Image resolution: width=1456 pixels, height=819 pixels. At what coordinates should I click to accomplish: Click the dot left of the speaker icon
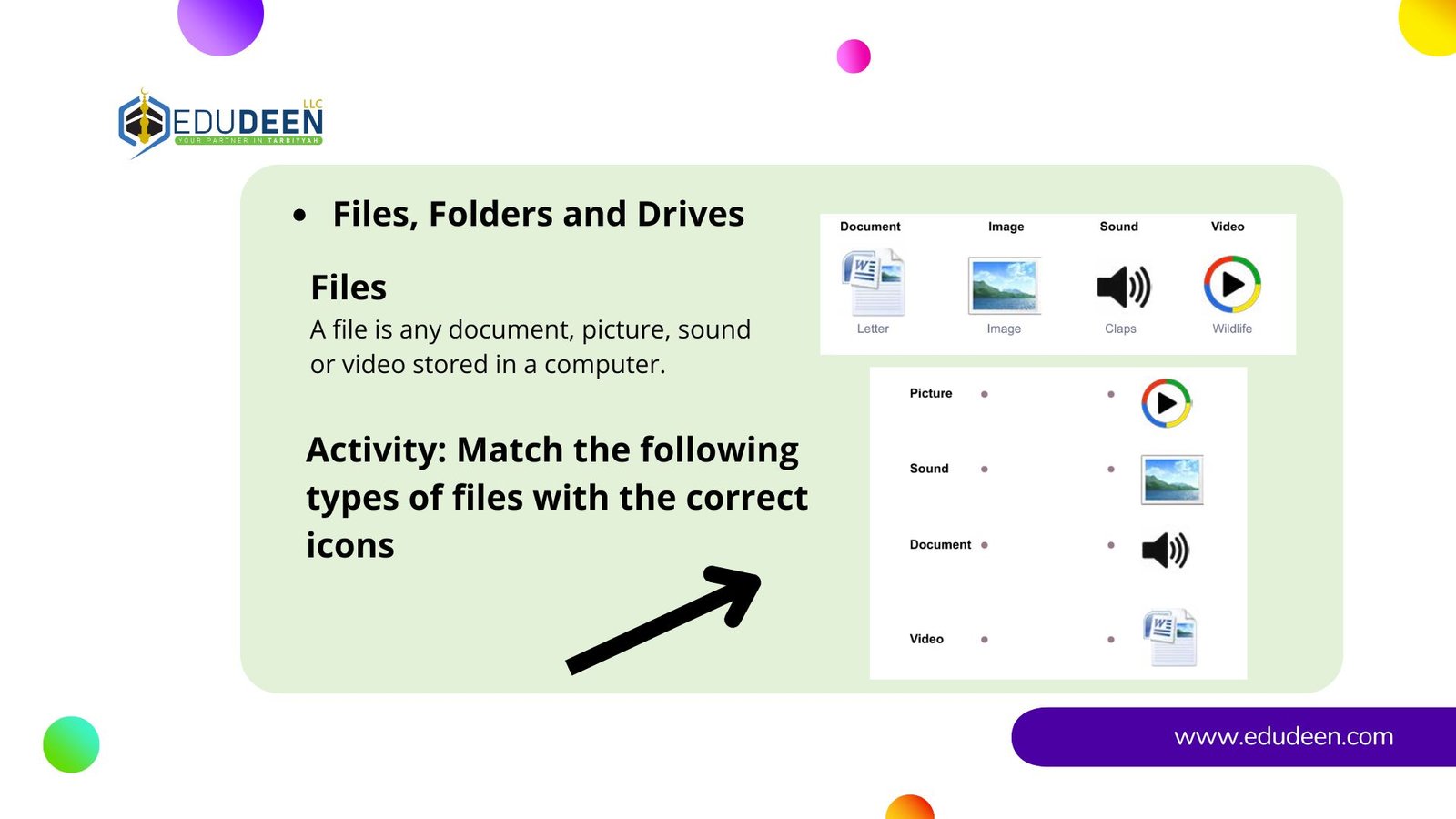(x=1111, y=545)
